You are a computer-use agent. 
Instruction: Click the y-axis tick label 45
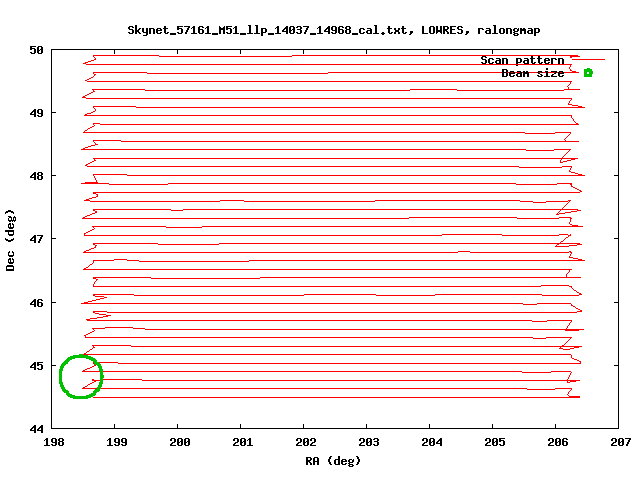tap(36, 366)
